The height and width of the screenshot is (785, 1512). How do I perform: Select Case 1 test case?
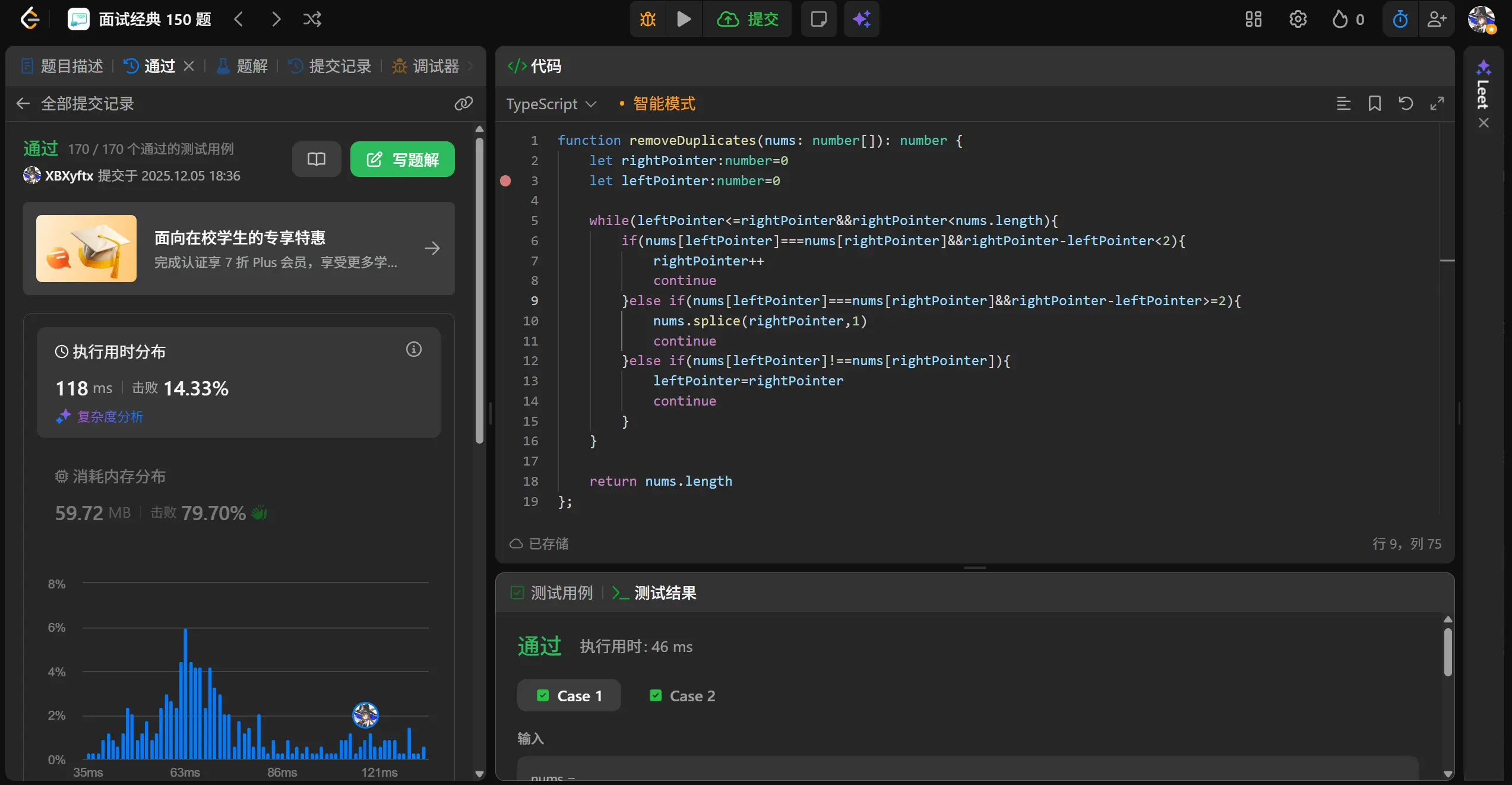(569, 696)
